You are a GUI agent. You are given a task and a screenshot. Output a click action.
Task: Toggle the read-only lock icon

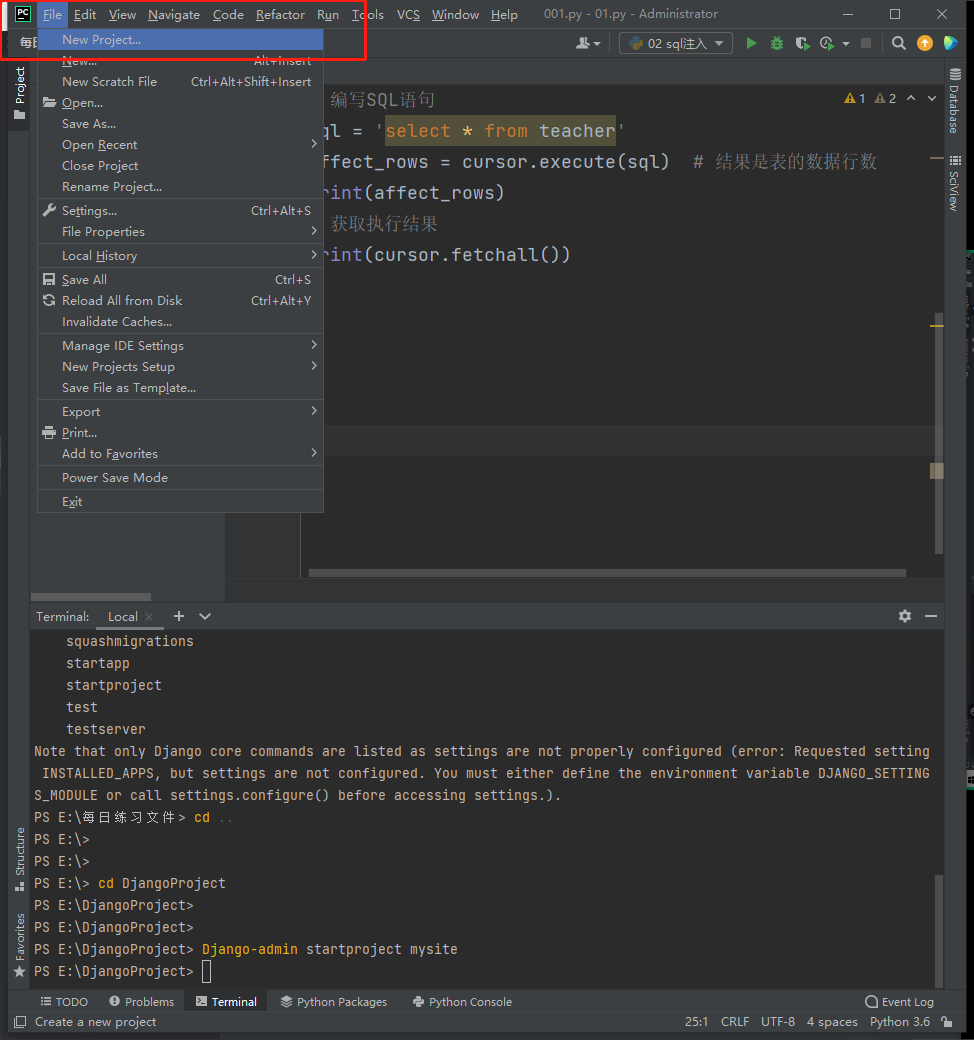pyautogui.click(x=947, y=1021)
